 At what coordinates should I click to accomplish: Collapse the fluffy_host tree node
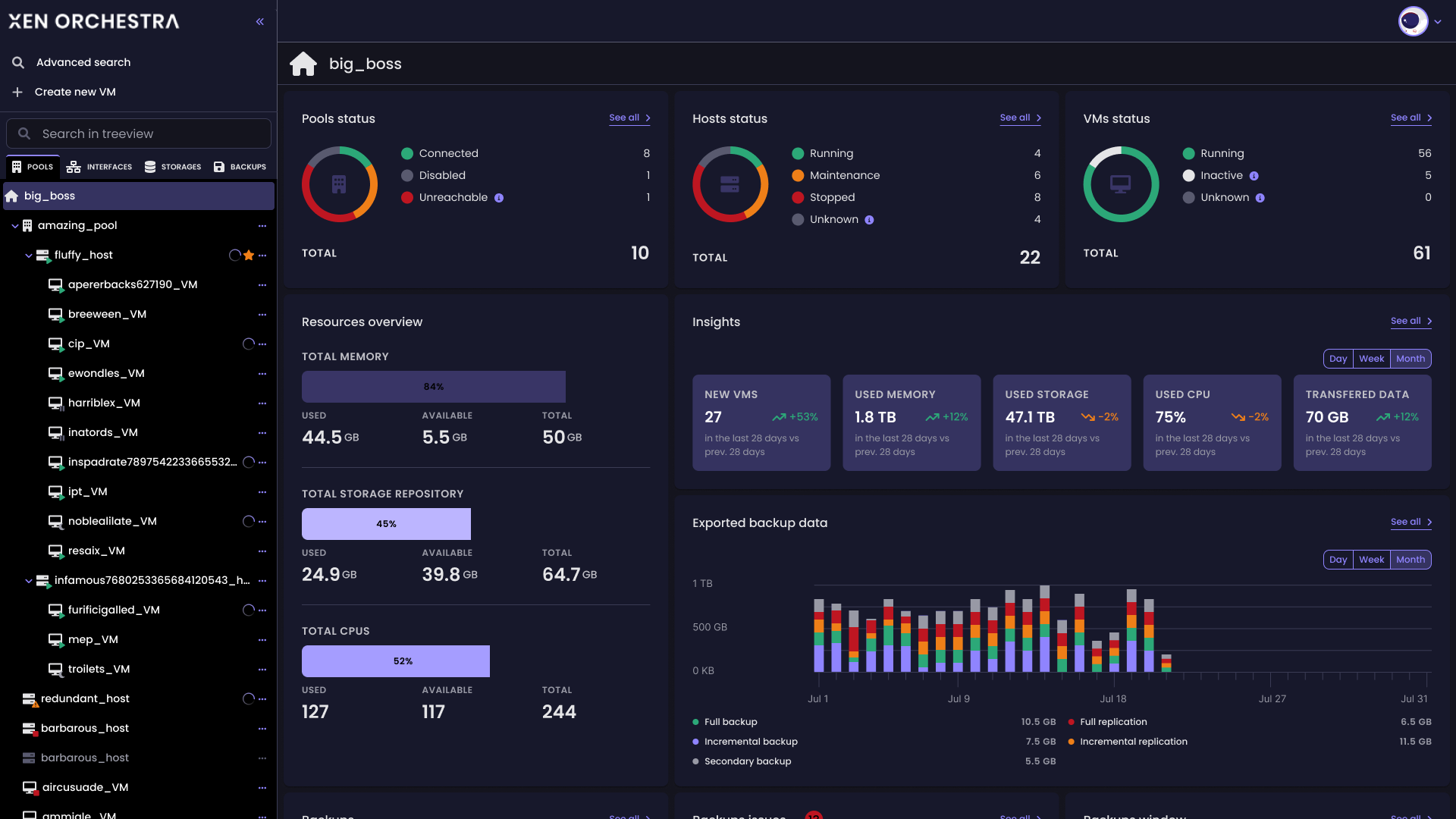(29, 256)
